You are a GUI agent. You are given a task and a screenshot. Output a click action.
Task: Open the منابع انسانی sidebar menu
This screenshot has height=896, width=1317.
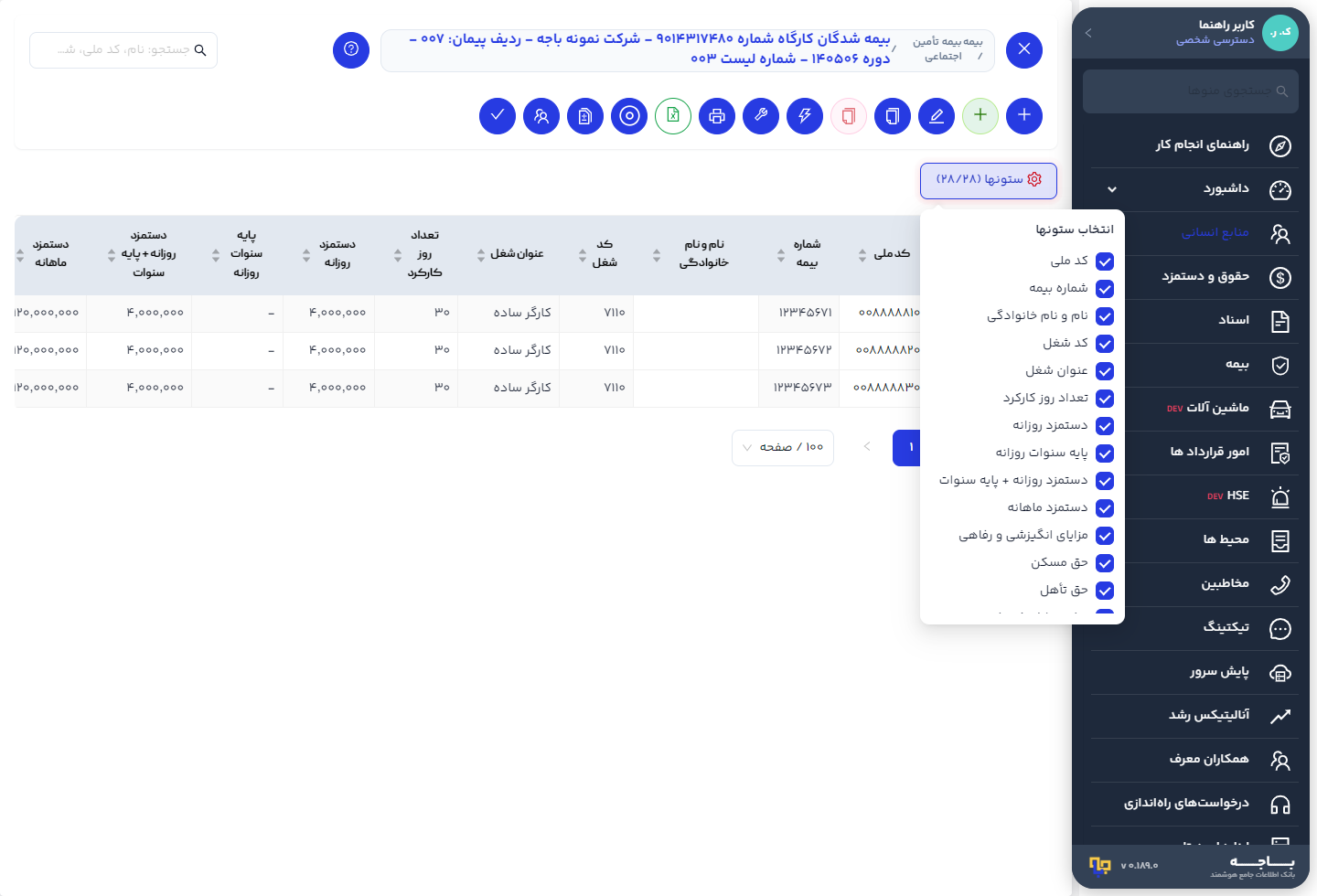click(1193, 233)
